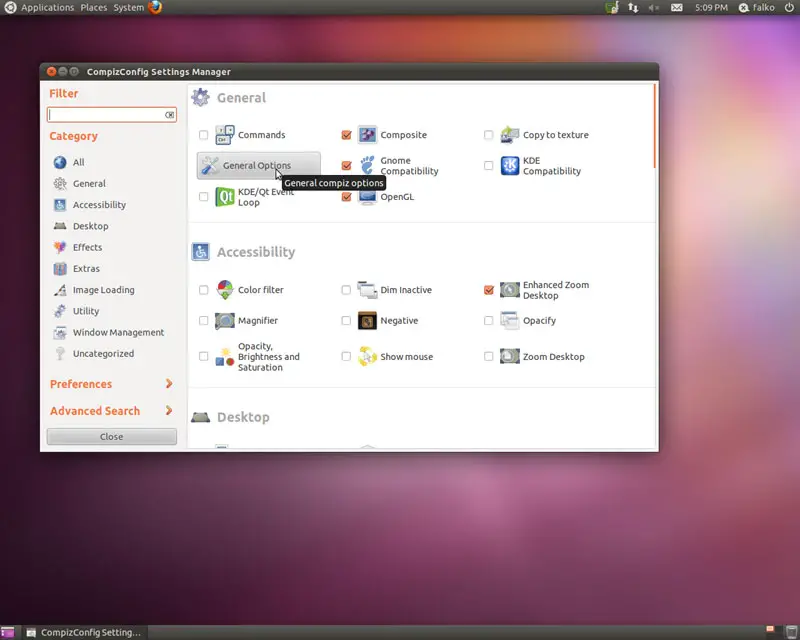This screenshot has width=800, height=640.
Task: Open the trash icon in bottom panel
Action: pos(791,632)
